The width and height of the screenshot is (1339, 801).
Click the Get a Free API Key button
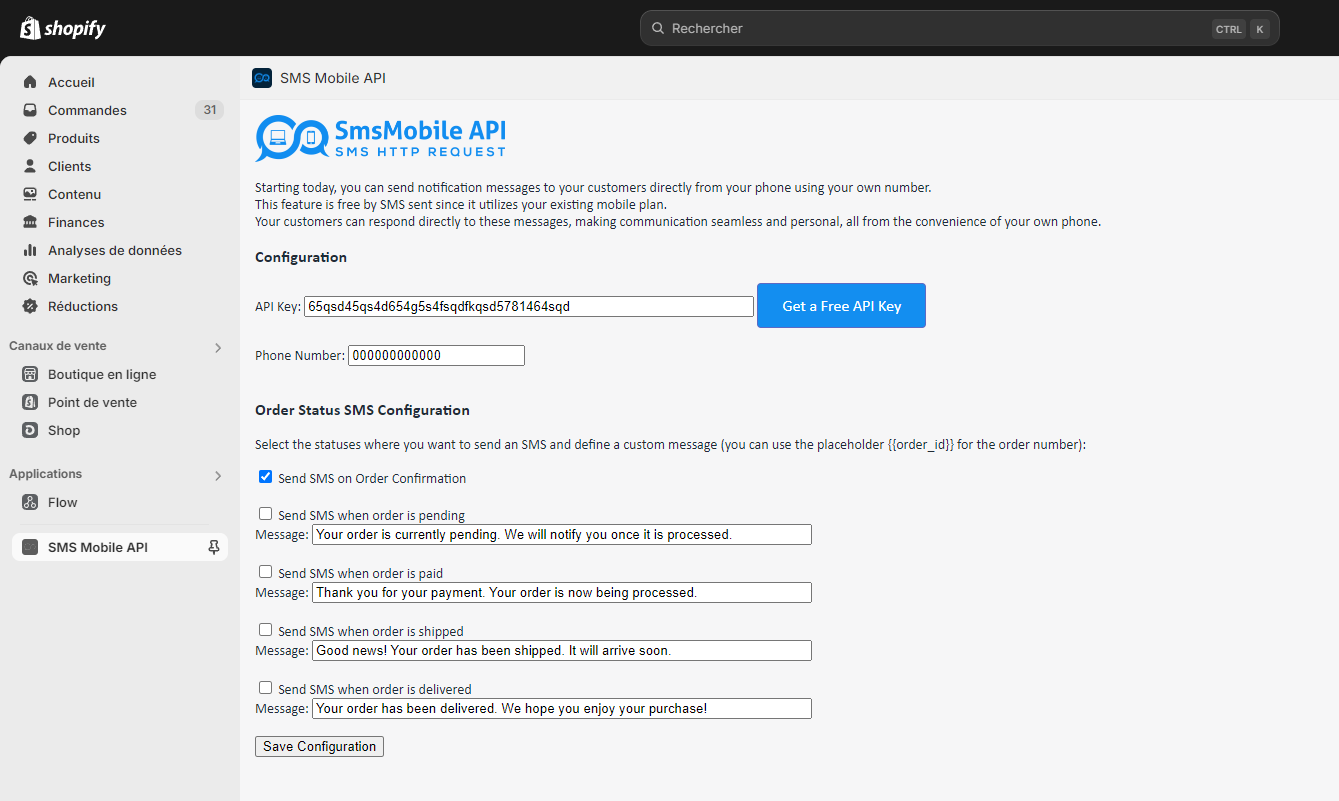coord(841,306)
